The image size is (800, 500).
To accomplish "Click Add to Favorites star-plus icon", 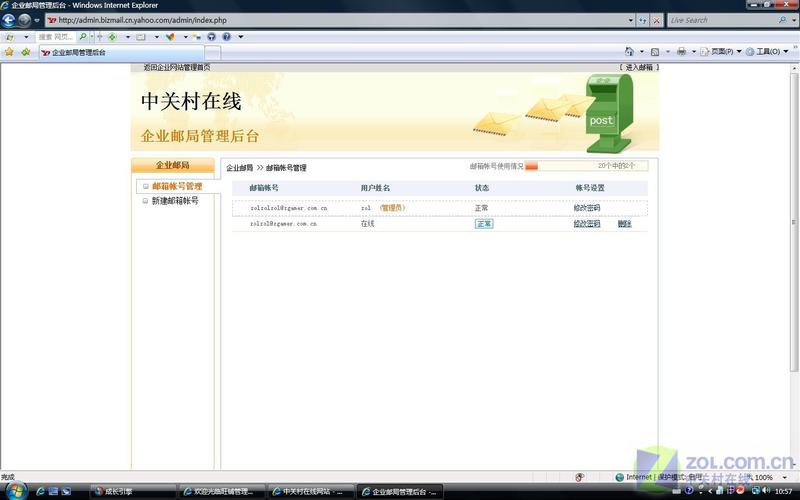I will click(26, 52).
